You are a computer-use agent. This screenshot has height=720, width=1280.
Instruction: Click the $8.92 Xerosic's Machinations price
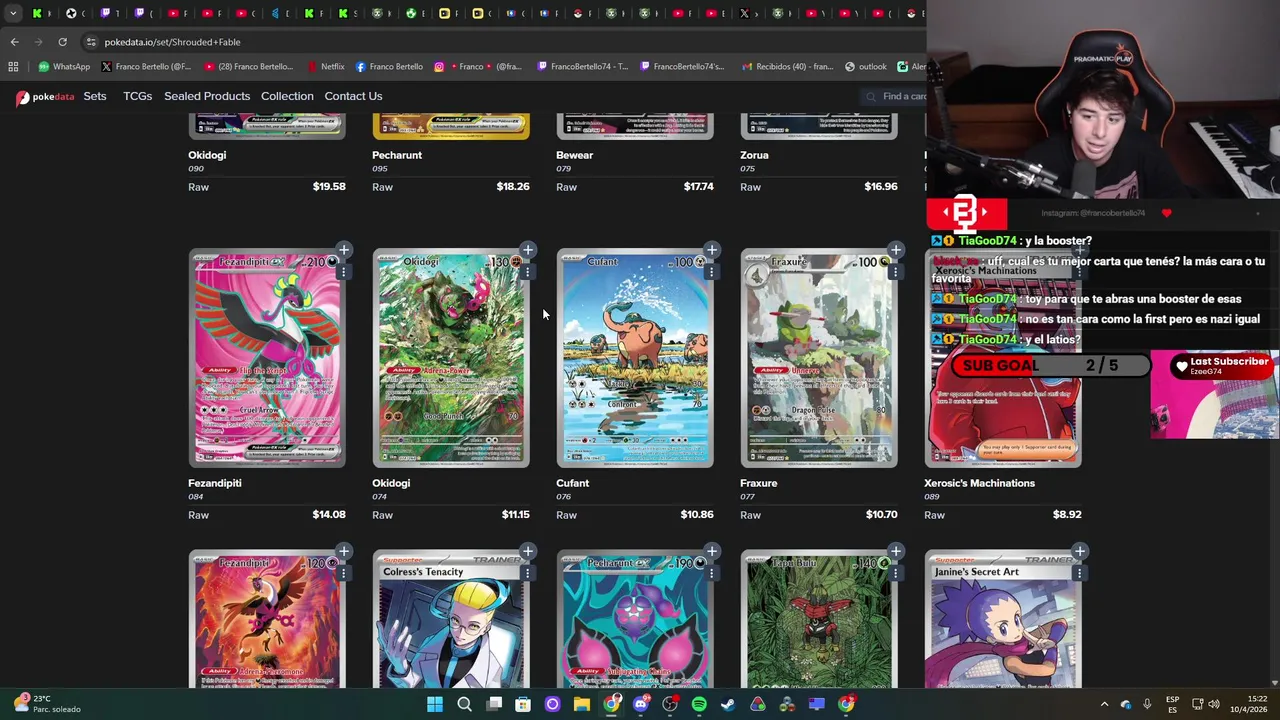[1067, 514]
